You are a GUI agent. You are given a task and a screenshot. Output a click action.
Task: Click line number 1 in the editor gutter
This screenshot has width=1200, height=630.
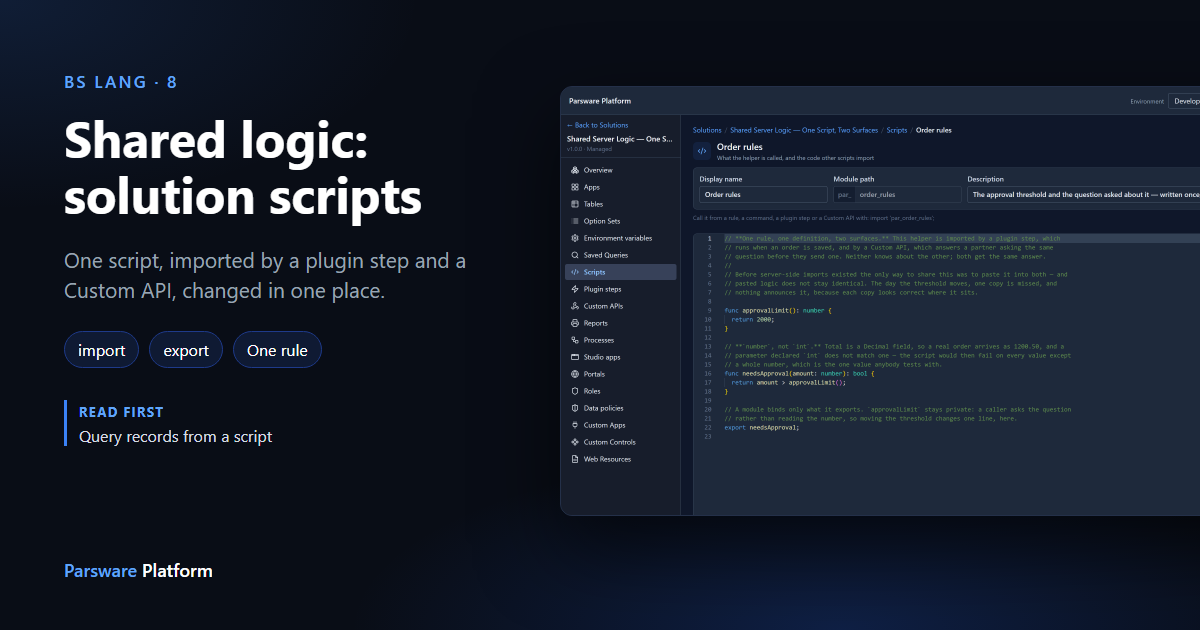[x=709, y=239]
